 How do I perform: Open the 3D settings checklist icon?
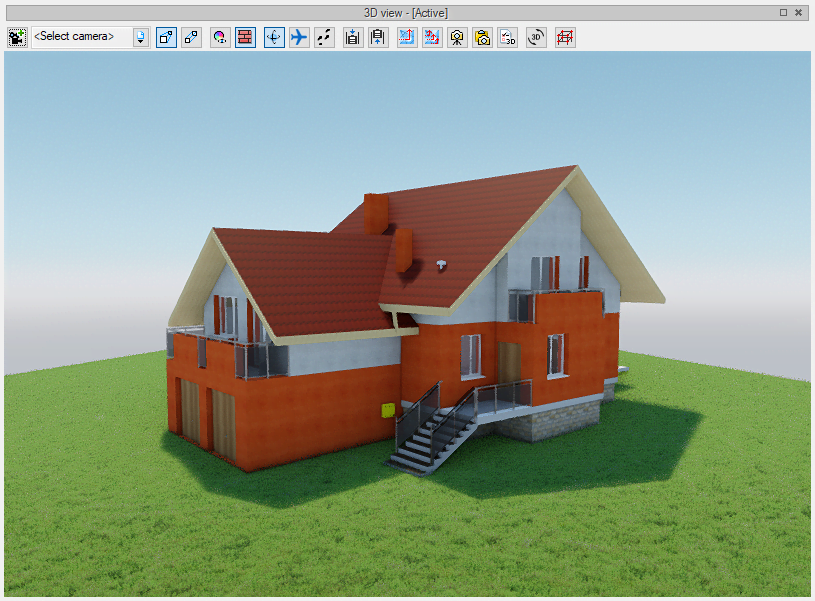(x=507, y=37)
